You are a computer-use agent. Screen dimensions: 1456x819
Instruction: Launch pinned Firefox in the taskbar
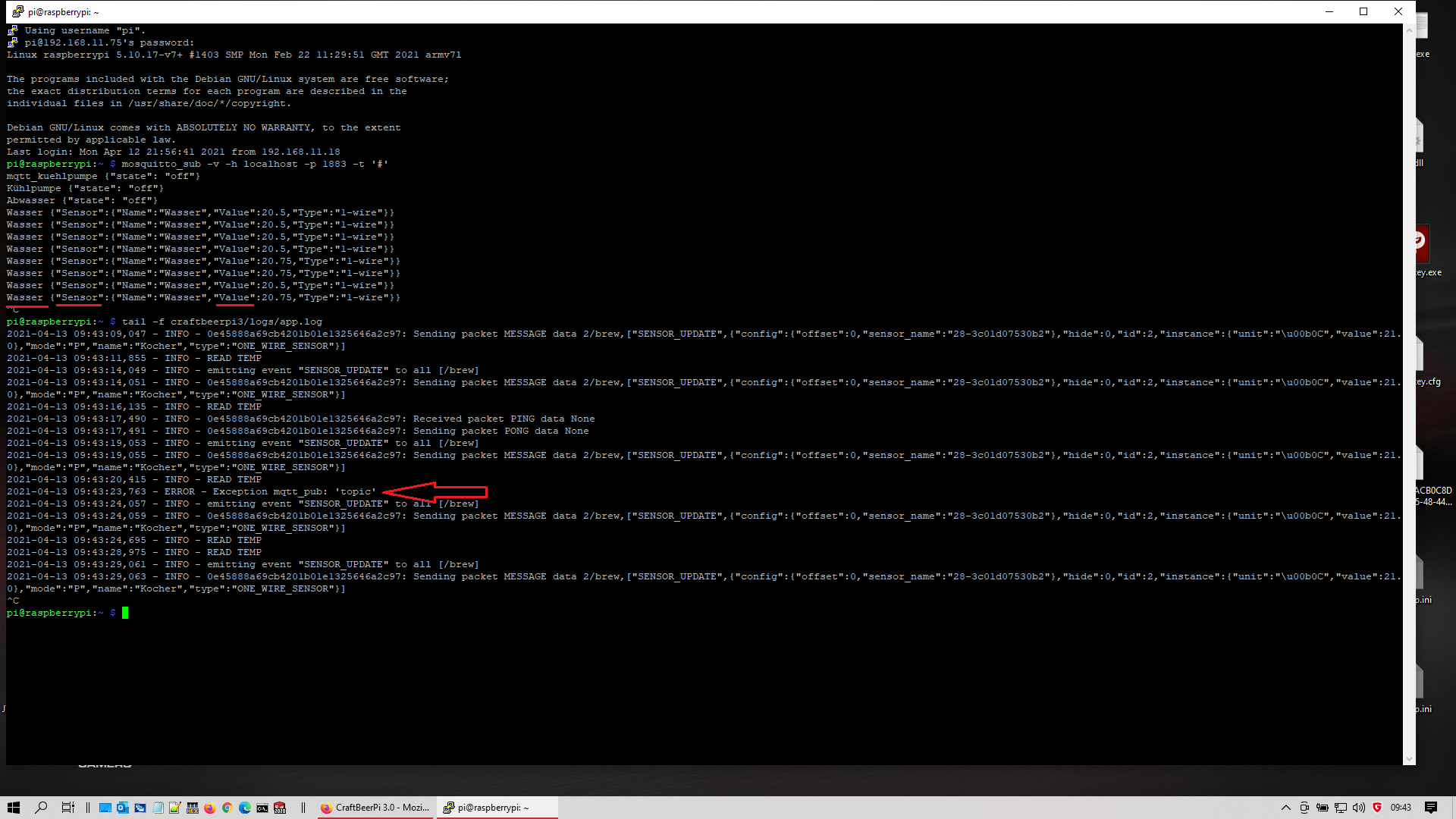(210, 808)
